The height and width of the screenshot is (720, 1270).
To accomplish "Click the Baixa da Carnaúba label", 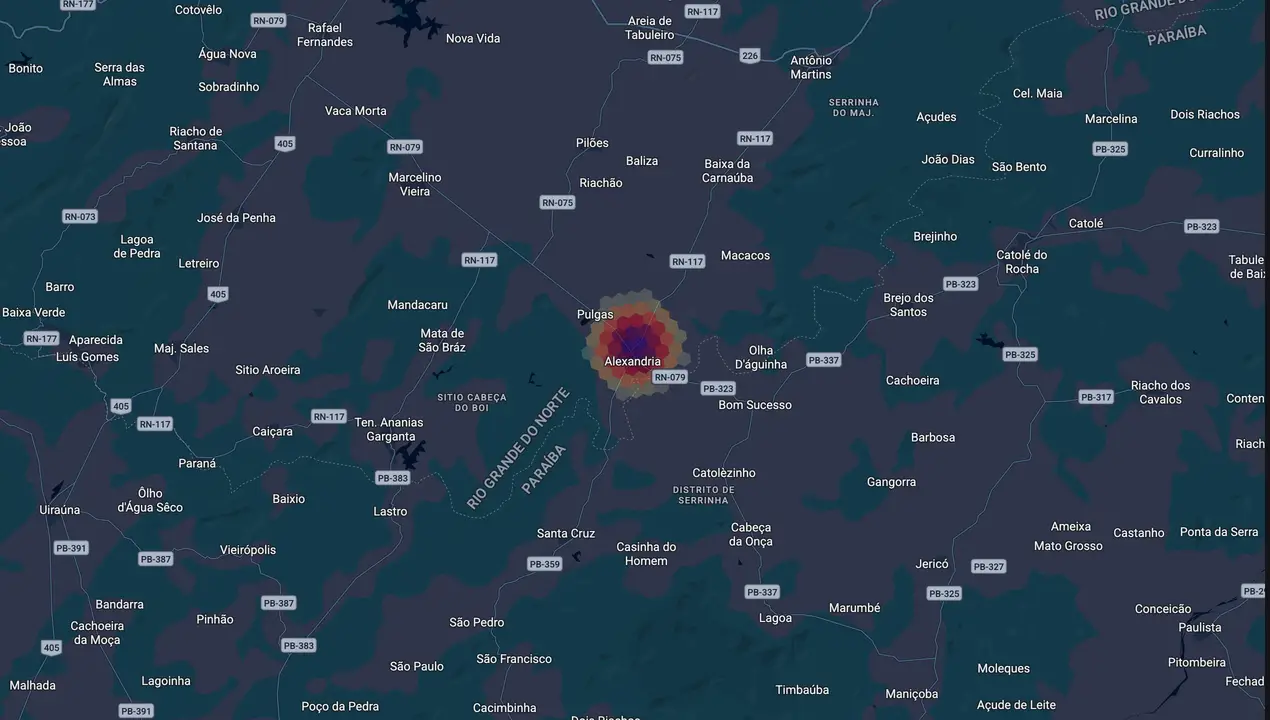I will 727,171.
